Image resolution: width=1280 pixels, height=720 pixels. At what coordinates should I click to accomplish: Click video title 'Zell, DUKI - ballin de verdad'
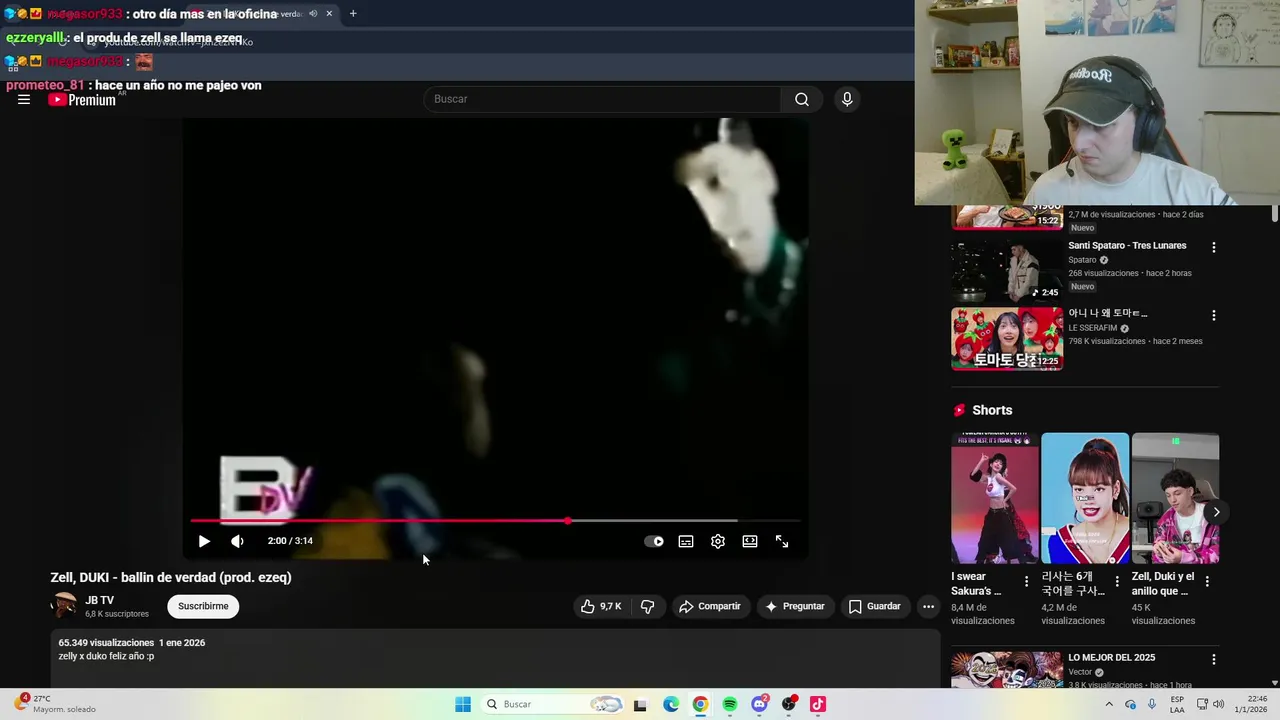(x=171, y=577)
